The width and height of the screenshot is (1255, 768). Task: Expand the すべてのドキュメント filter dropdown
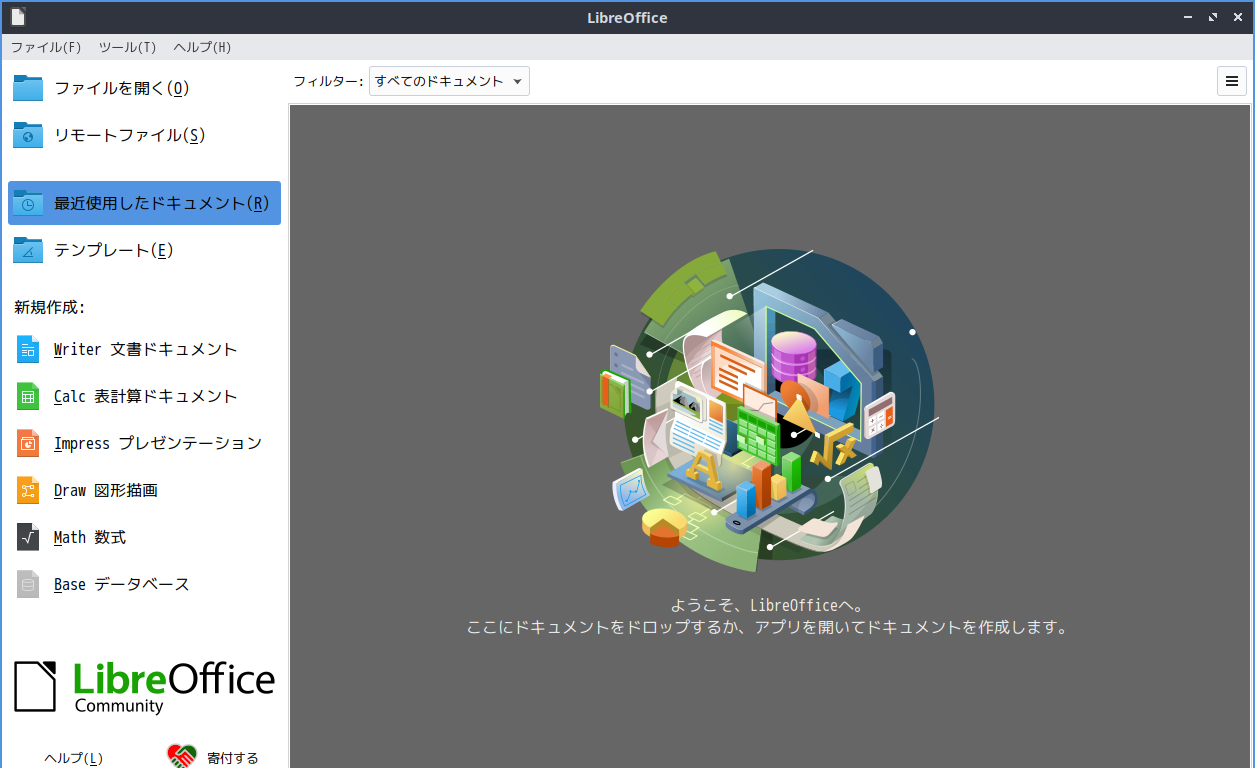click(x=449, y=82)
